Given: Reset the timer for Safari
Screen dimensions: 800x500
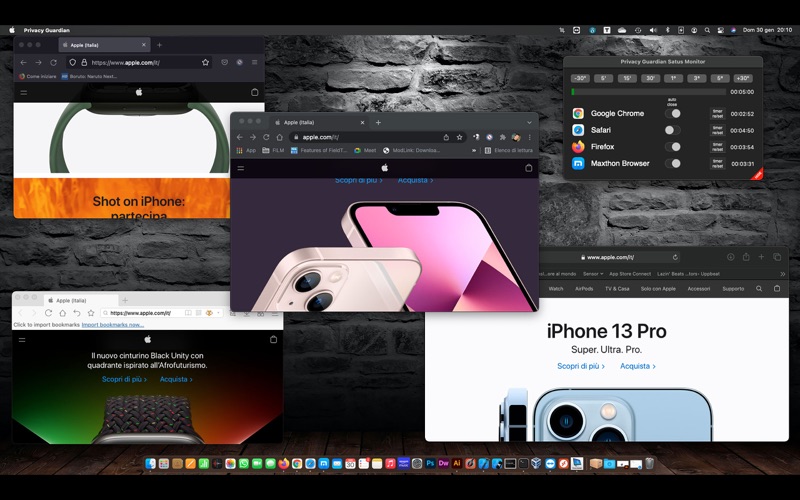Looking at the screenshot, I should 717,130.
